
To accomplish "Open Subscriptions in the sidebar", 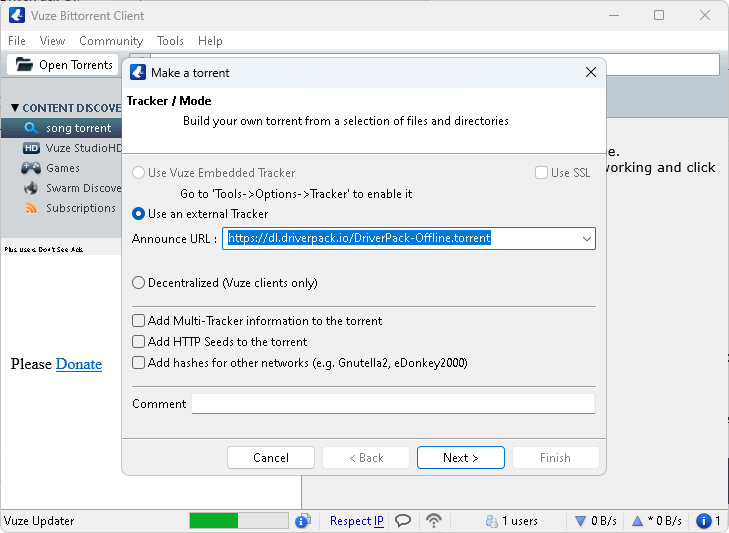I will [61, 208].
